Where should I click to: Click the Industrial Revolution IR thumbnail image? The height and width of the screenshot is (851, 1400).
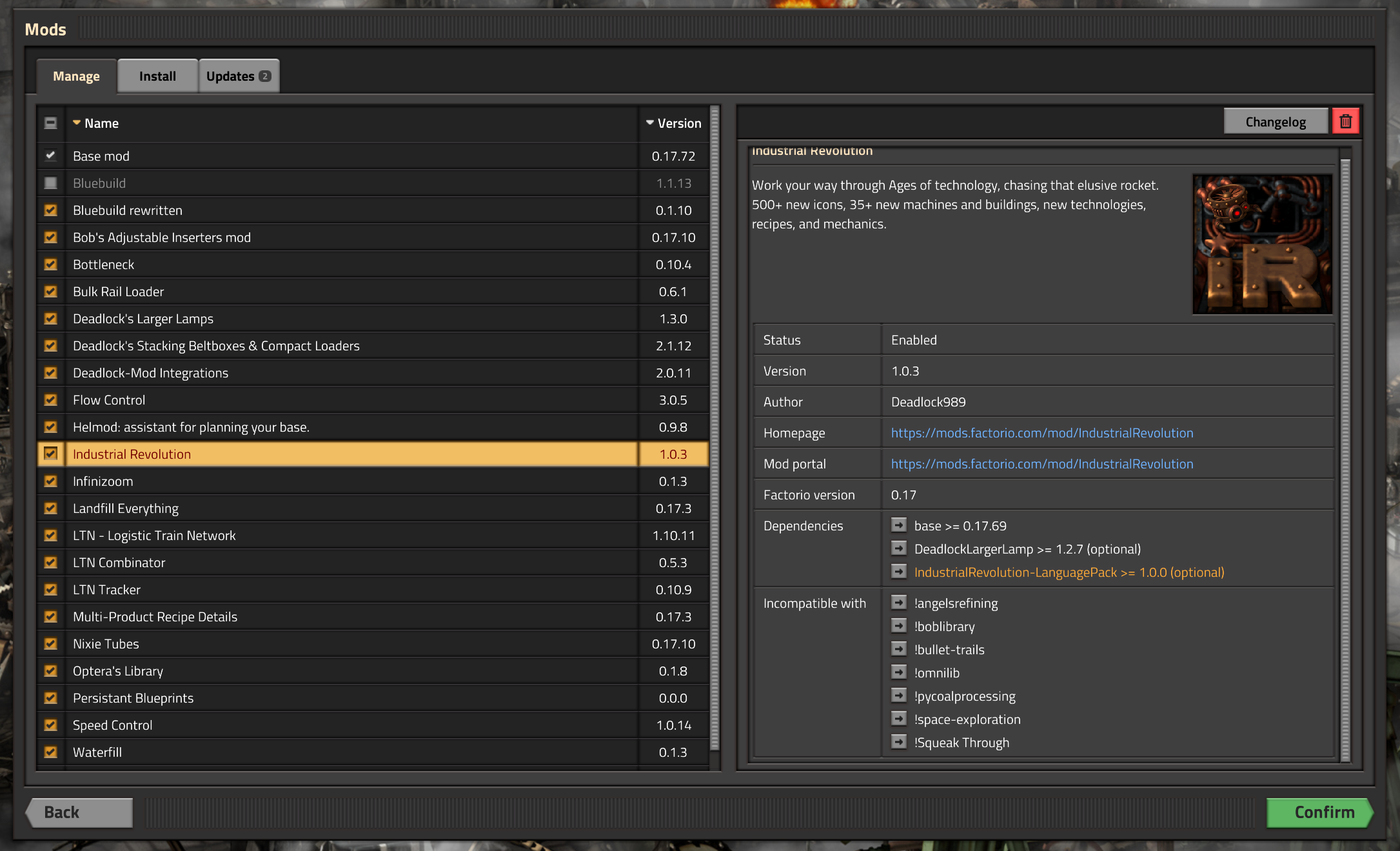click(x=1263, y=244)
